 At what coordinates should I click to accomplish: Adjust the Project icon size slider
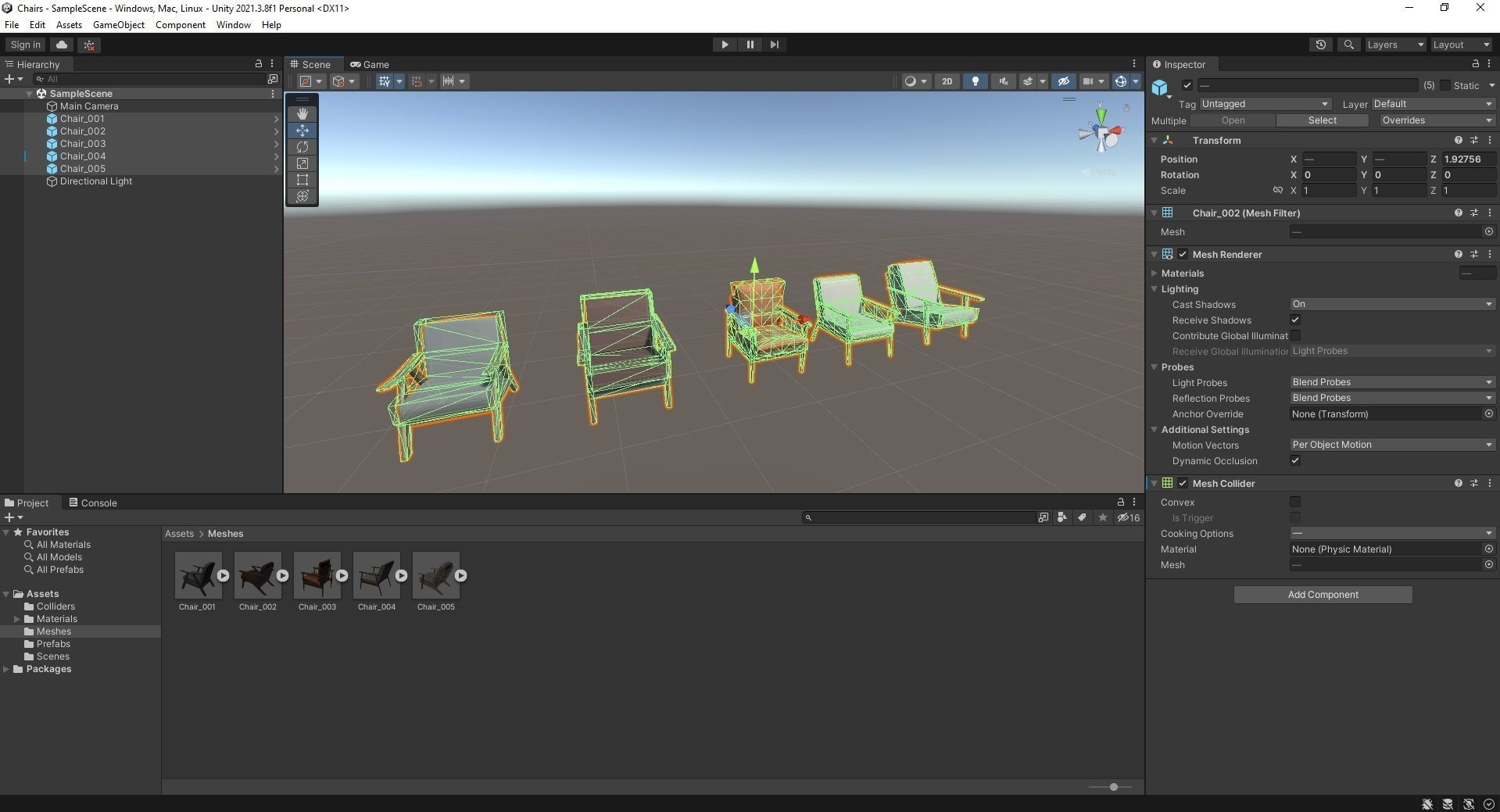(1113, 787)
